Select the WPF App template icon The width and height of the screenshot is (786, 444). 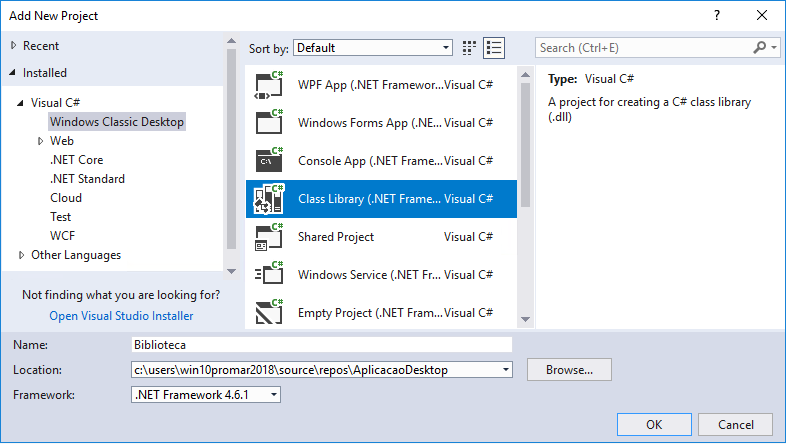click(x=269, y=85)
